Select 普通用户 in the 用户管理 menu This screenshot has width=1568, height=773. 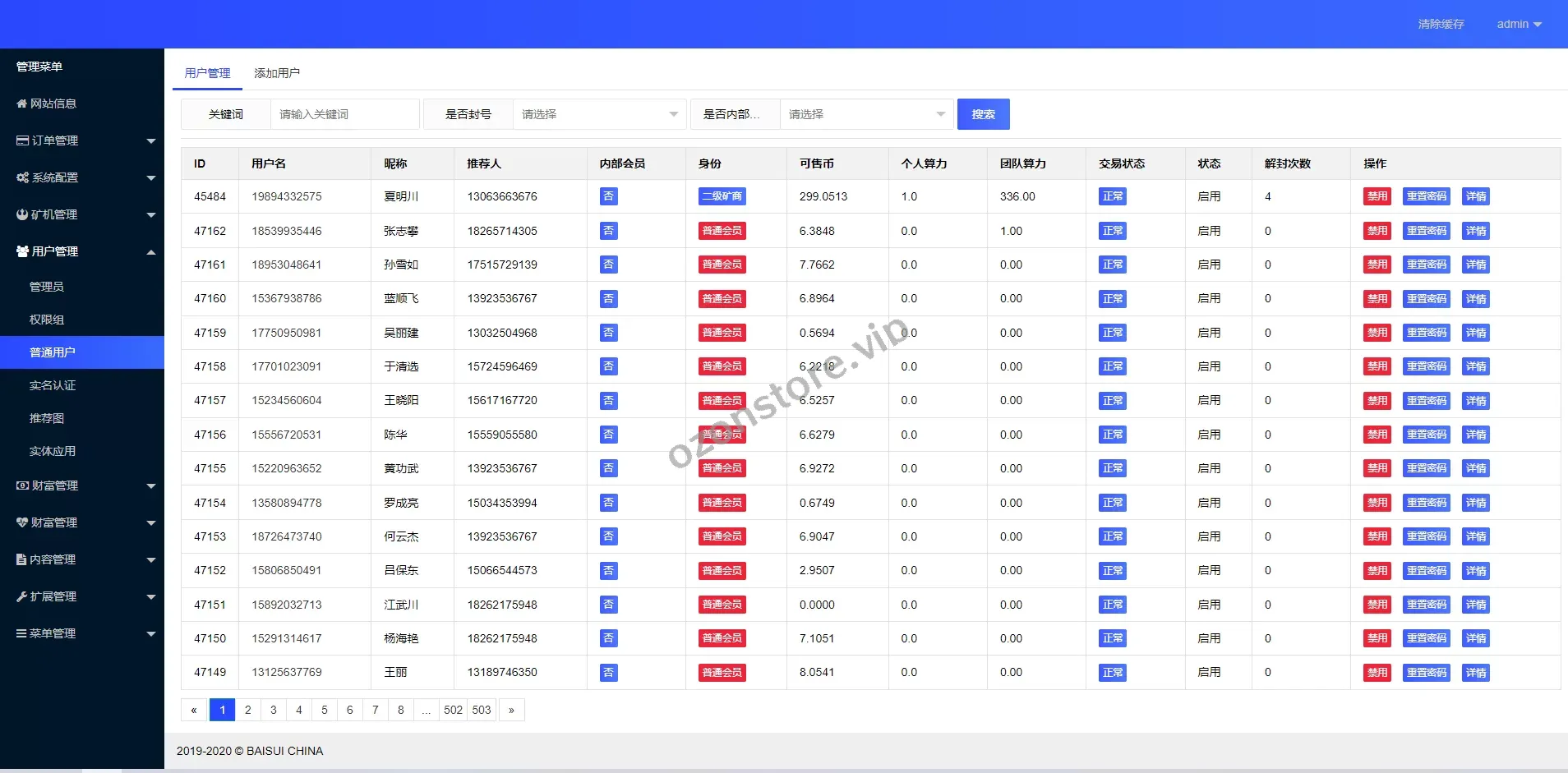pos(53,352)
